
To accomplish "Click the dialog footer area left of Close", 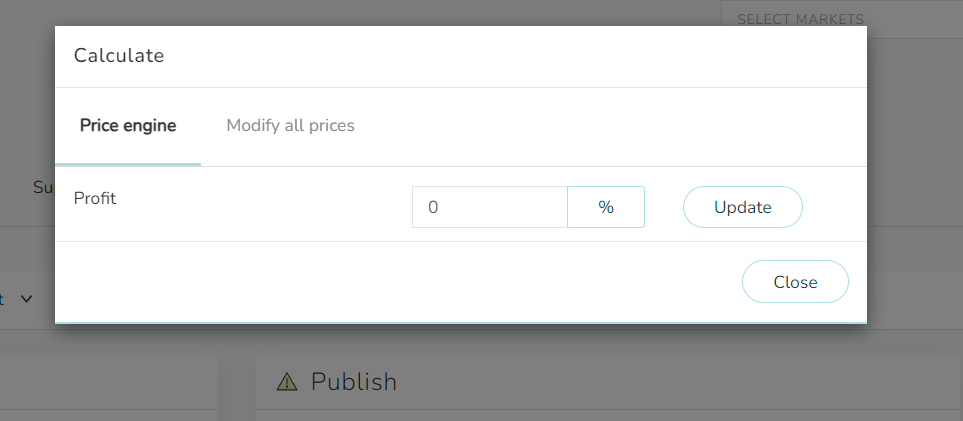I will point(398,281).
